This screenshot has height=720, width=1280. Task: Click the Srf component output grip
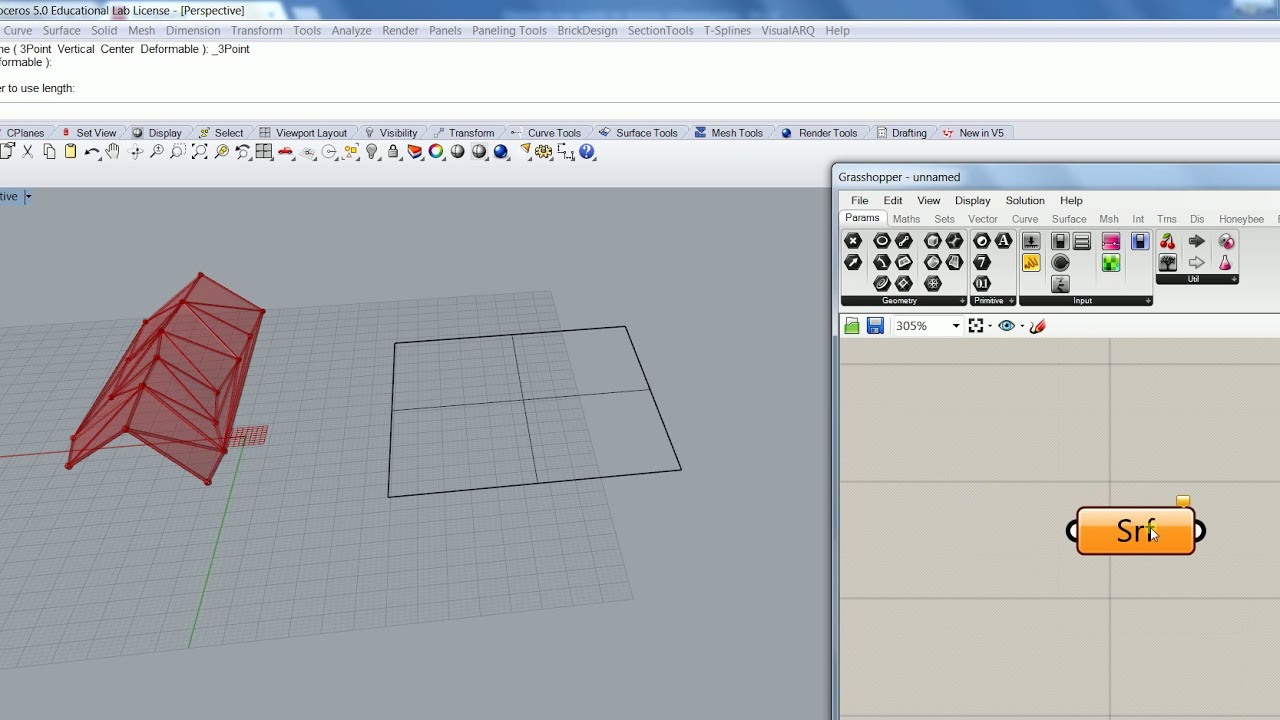coord(1200,531)
